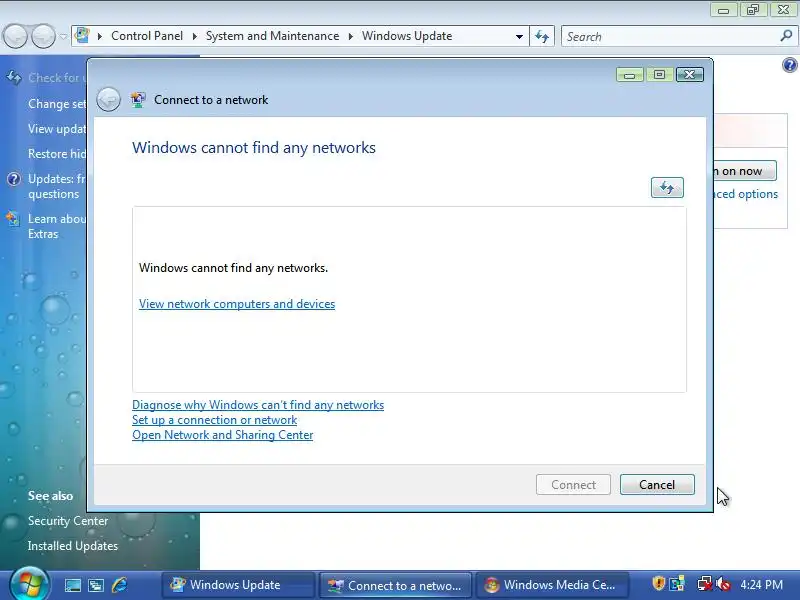Click the Connect to a network title icon

pyautogui.click(x=138, y=99)
